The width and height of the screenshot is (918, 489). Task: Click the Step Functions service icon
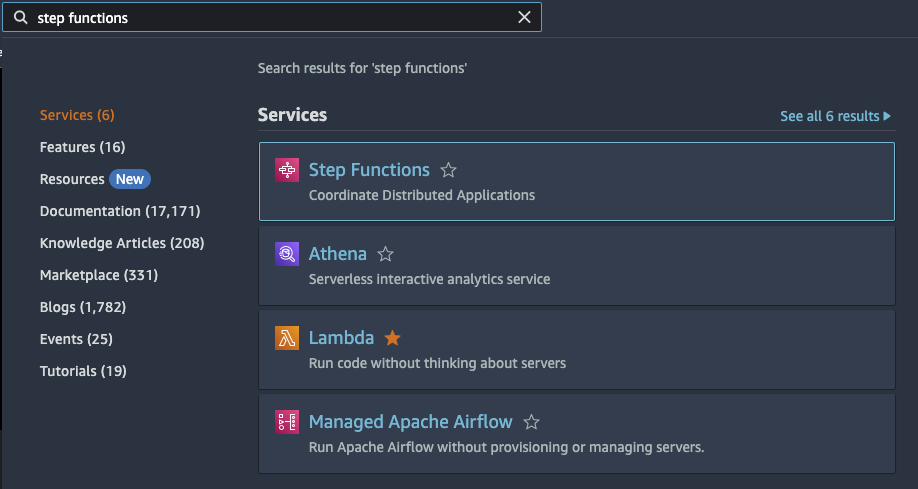[287, 170]
